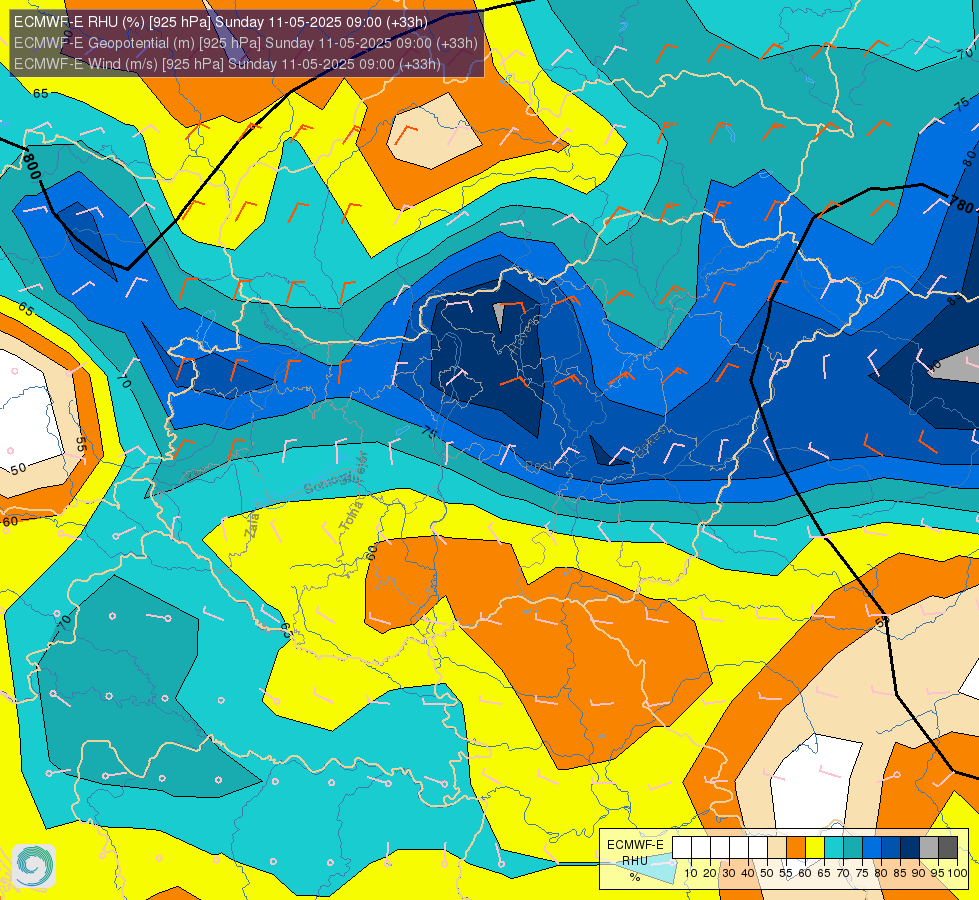Pick the dark grey 95-100 legend swatch
Viewport: 979px width, 900px height.
(x=947, y=847)
